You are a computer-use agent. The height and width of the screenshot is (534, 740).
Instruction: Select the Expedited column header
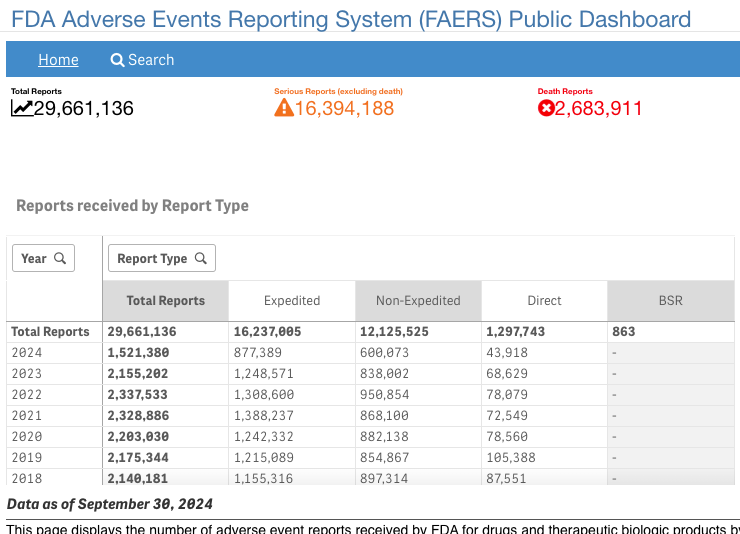point(292,301)
